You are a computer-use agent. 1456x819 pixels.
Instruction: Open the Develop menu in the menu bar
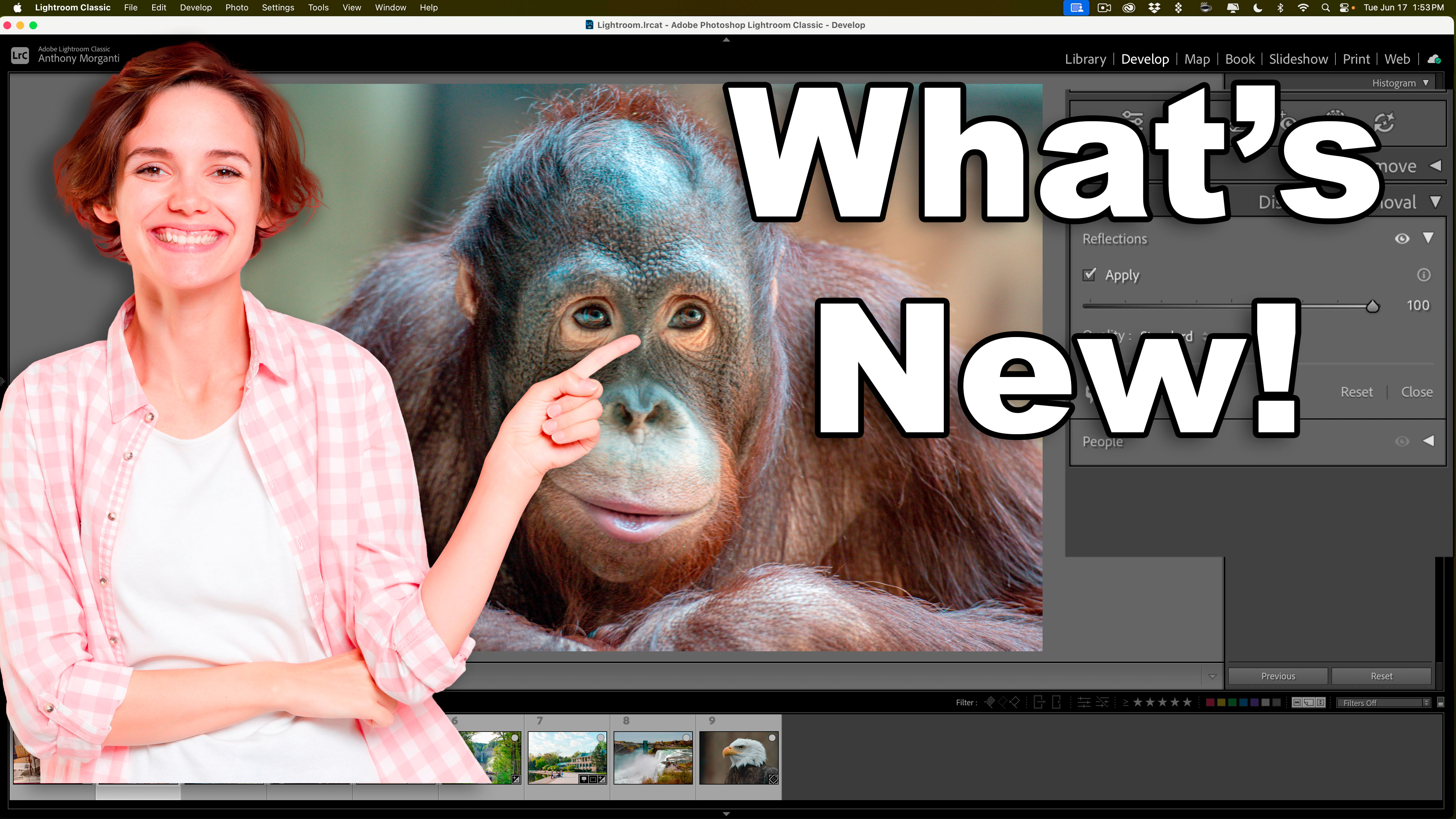click(196, 7)
